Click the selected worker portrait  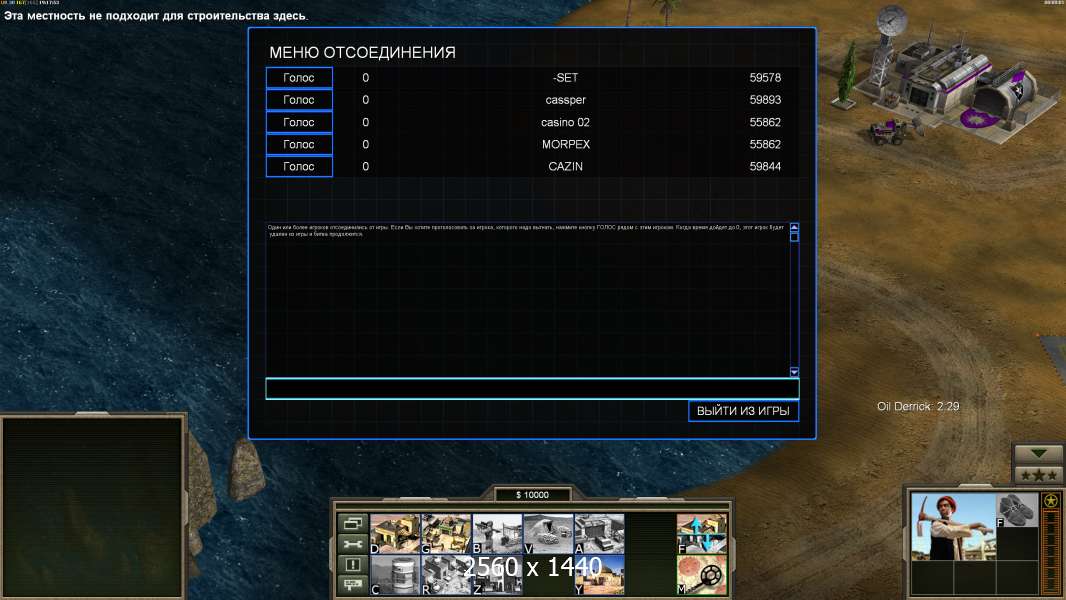tap(953, 527)
